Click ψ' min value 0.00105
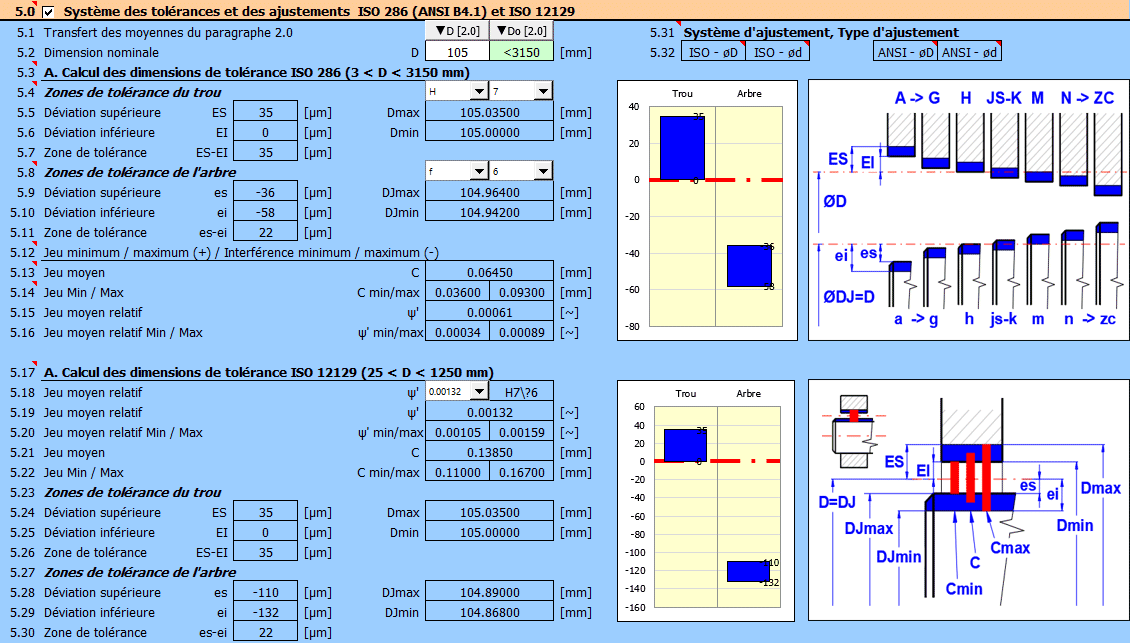 pos(457,433)
